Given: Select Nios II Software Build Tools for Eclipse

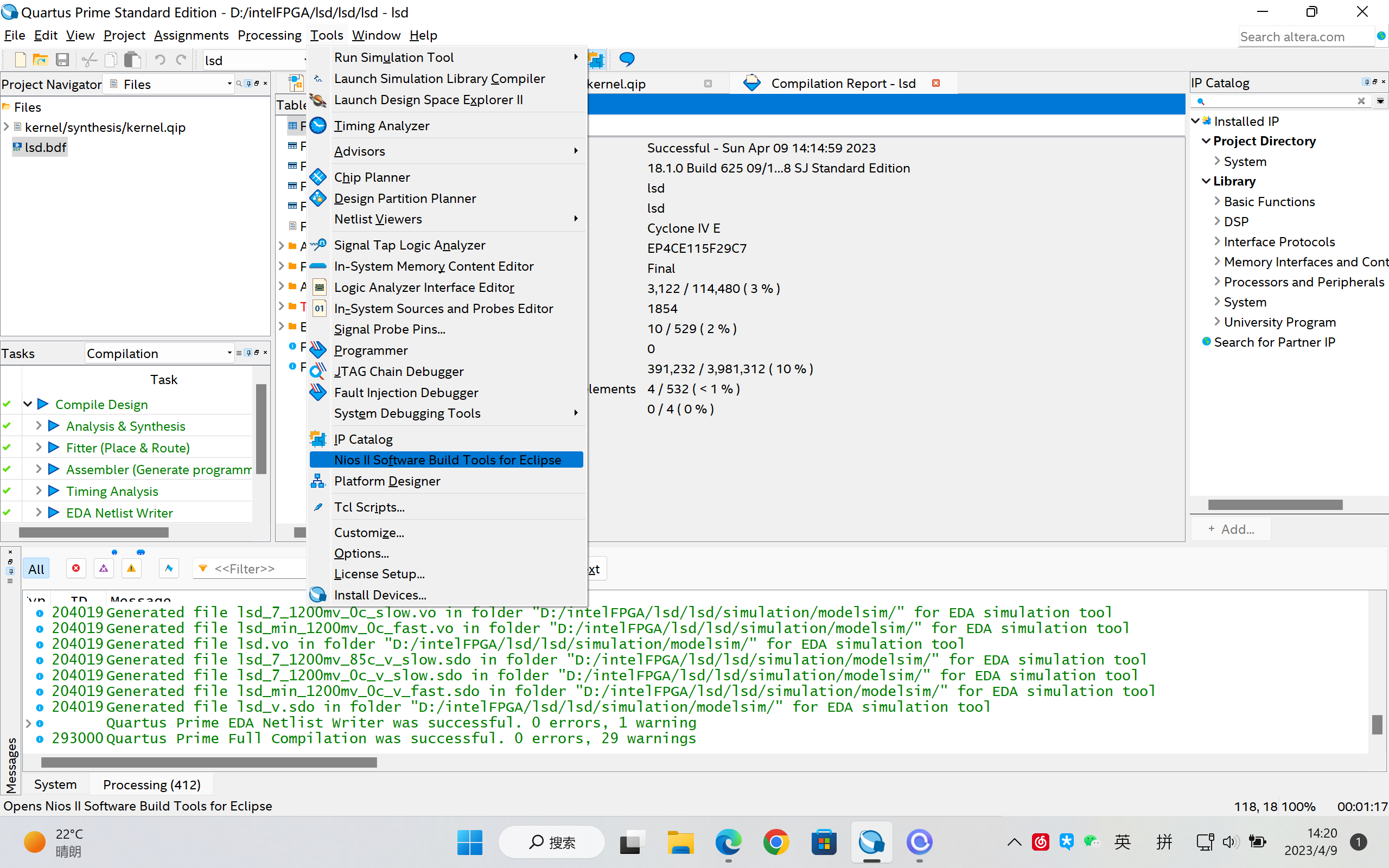Looking at the screenshot, I should click(x=447, y=460).
